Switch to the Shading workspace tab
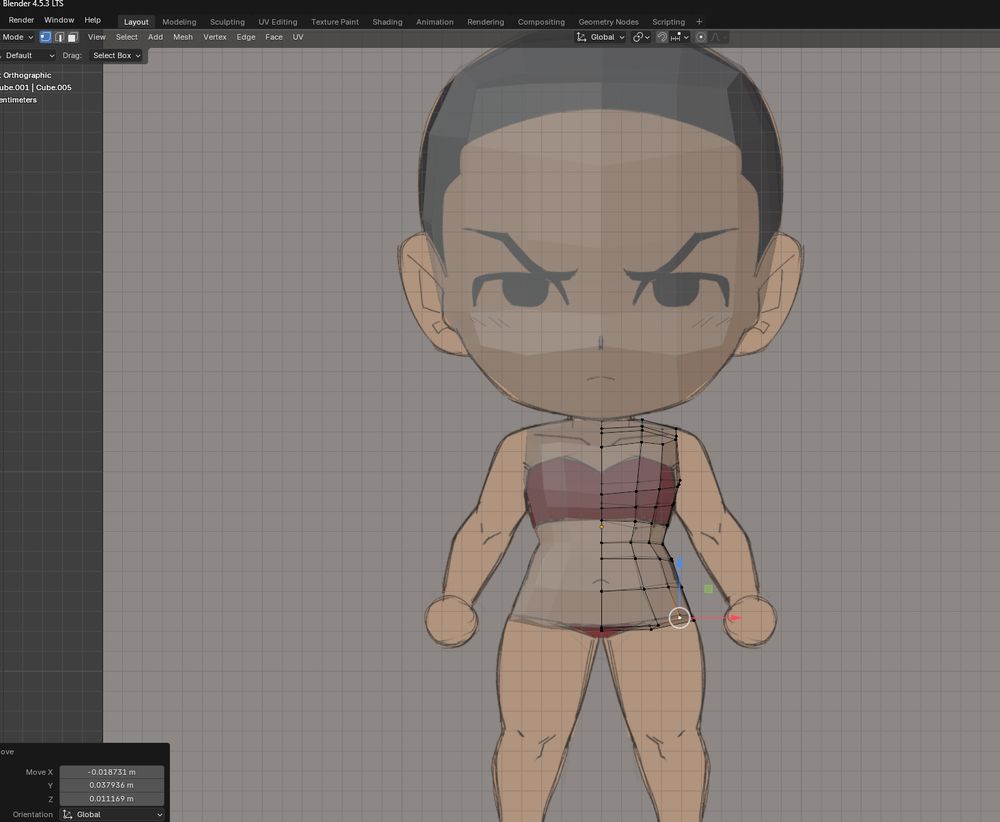 pos(387,22)
